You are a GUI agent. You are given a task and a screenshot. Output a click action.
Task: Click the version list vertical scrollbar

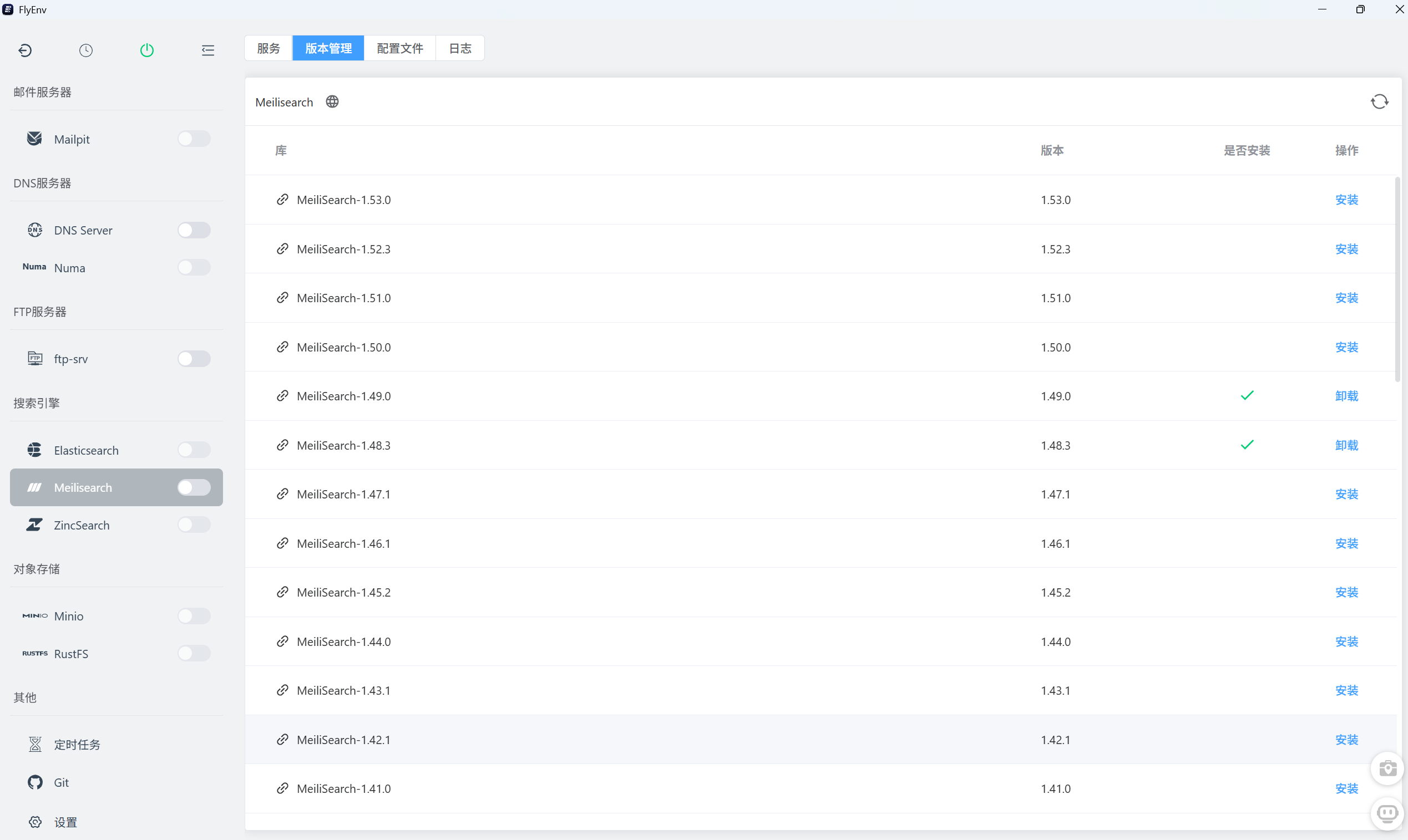point(1397,279)
